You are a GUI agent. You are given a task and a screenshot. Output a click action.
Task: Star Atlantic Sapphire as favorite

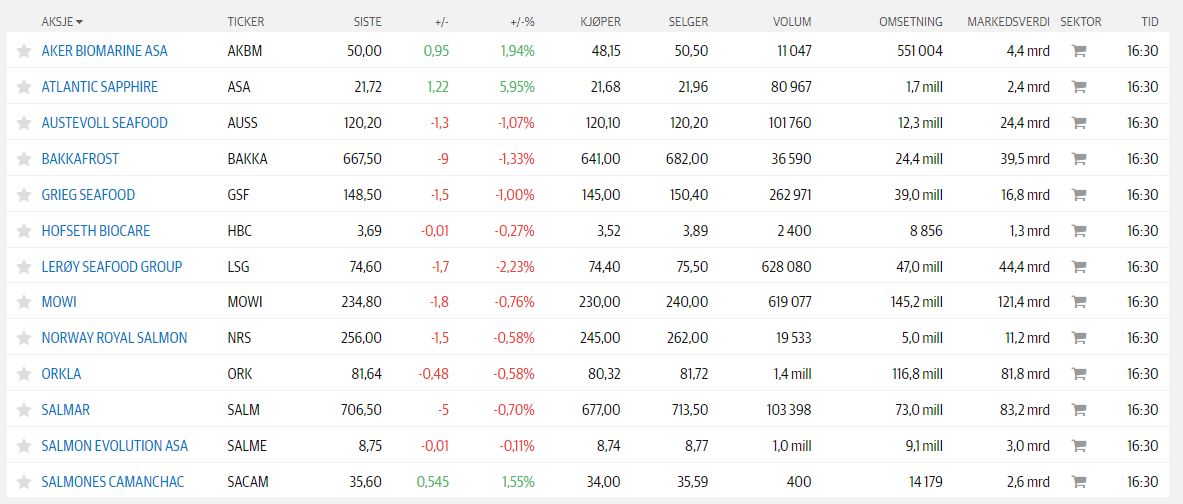point(24,87)
